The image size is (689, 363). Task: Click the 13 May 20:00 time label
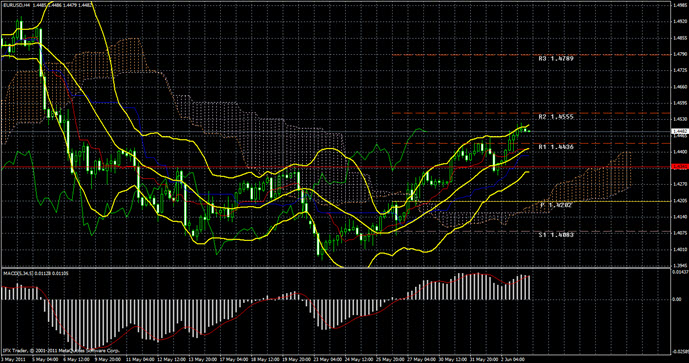click(203, 359)
